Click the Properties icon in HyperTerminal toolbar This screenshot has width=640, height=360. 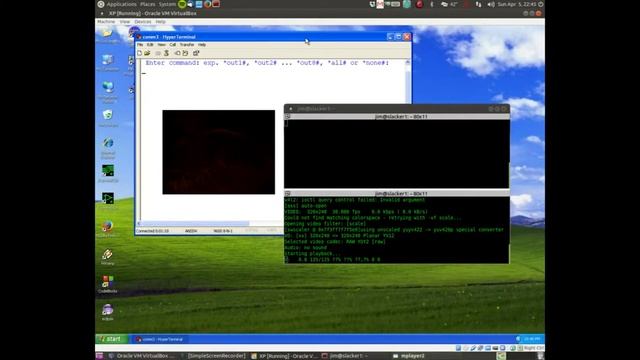[x=196, y=53]
